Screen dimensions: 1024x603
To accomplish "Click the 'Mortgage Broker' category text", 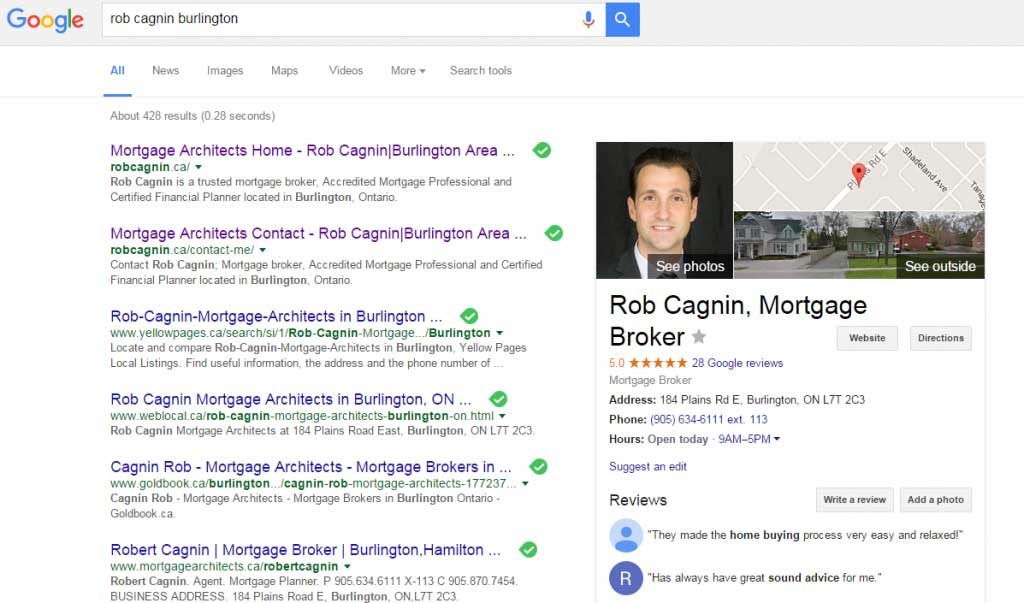I will pyautogui.click(x=650, y=380).
